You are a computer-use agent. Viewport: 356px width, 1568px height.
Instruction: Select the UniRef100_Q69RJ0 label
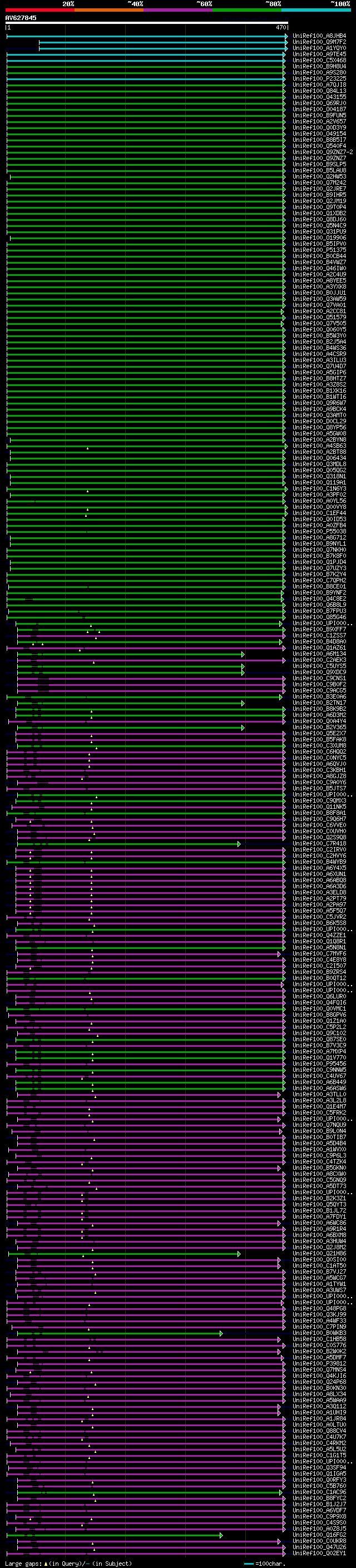click(x=319, y=103)
